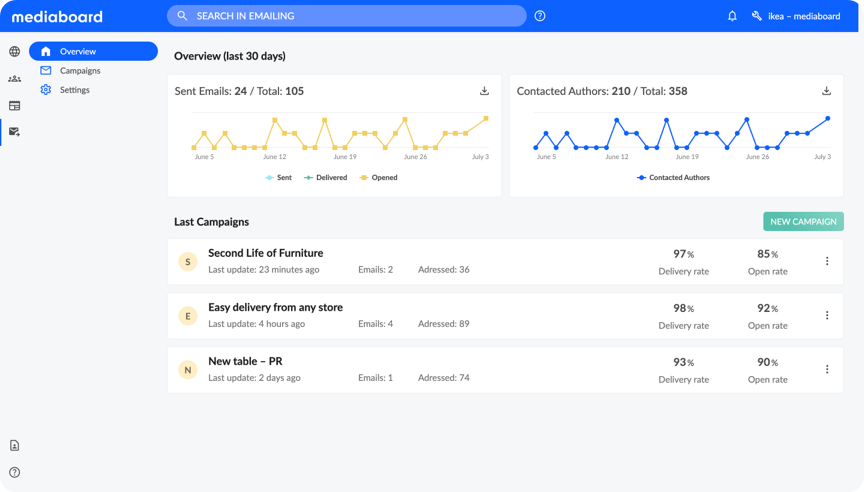This screenshot has width=864, height=492.
Task: Click the globe icon in left sidebar
Action: [x=14, y=52]
